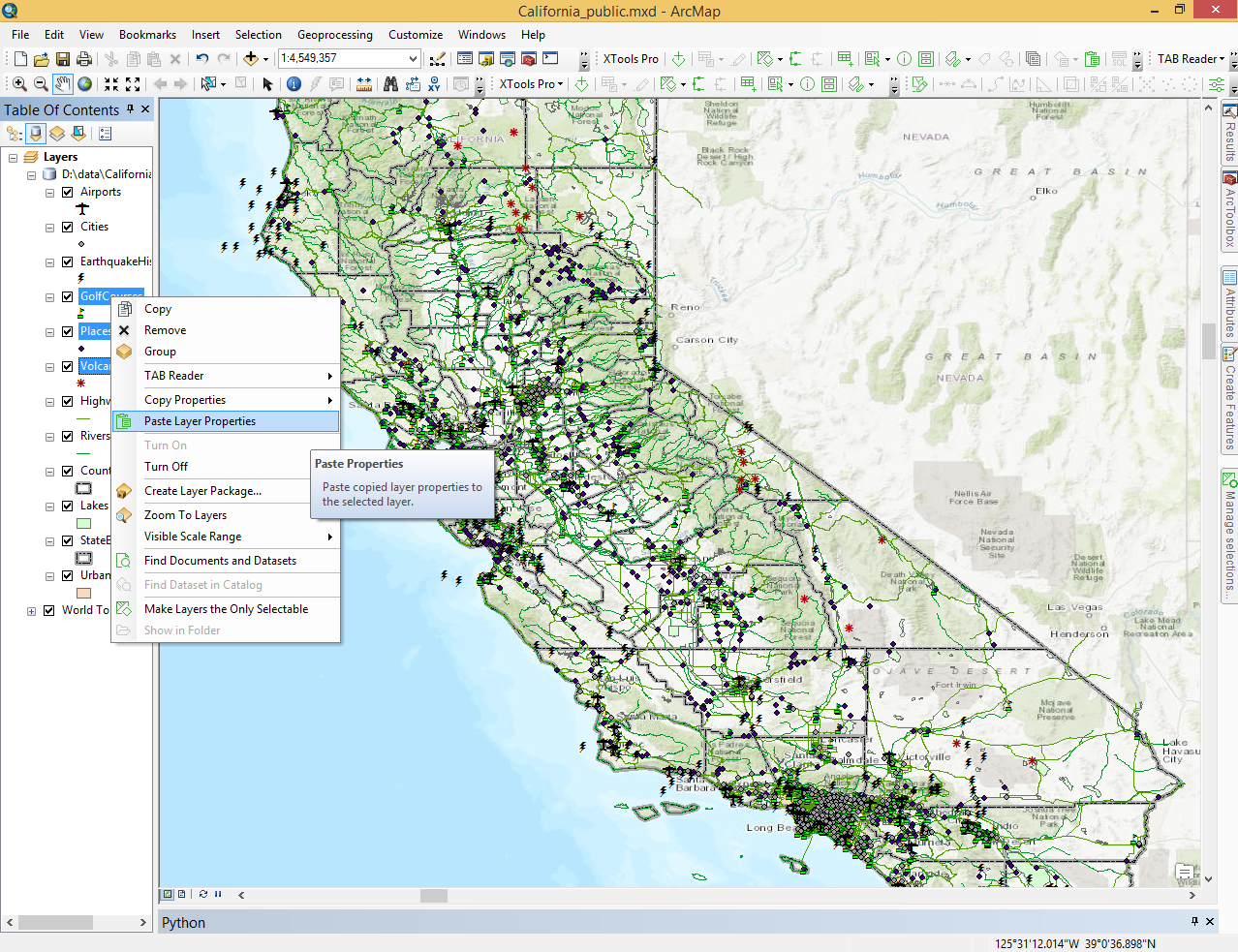The height and width of the screenshot is (952, 1238).
Task: Select the Zoom Out tool
Action: tap(41, 84)
